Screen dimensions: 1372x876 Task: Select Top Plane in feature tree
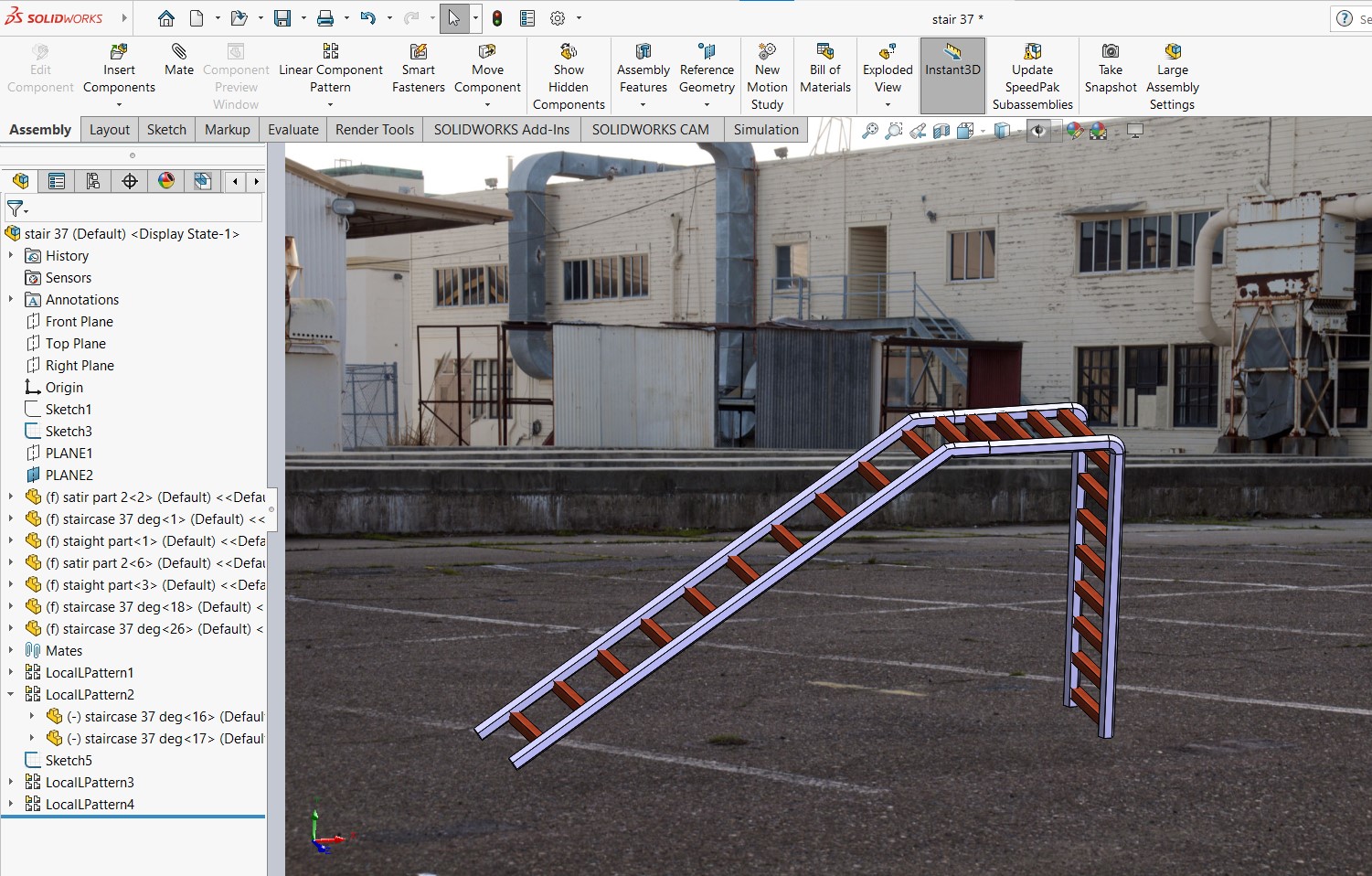pyautogui.click(x=75, y=344)
